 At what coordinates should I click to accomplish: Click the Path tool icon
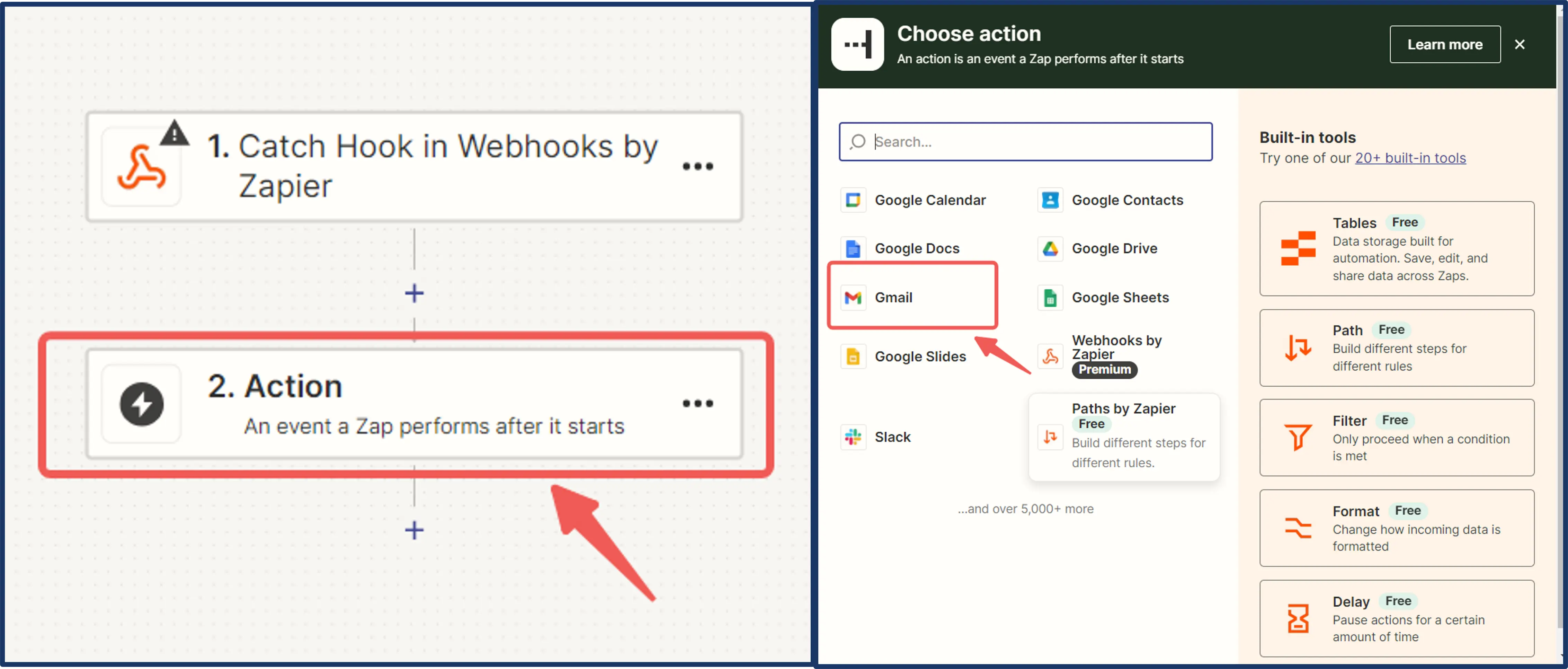pyautogui.click(x=1298, y=348)
